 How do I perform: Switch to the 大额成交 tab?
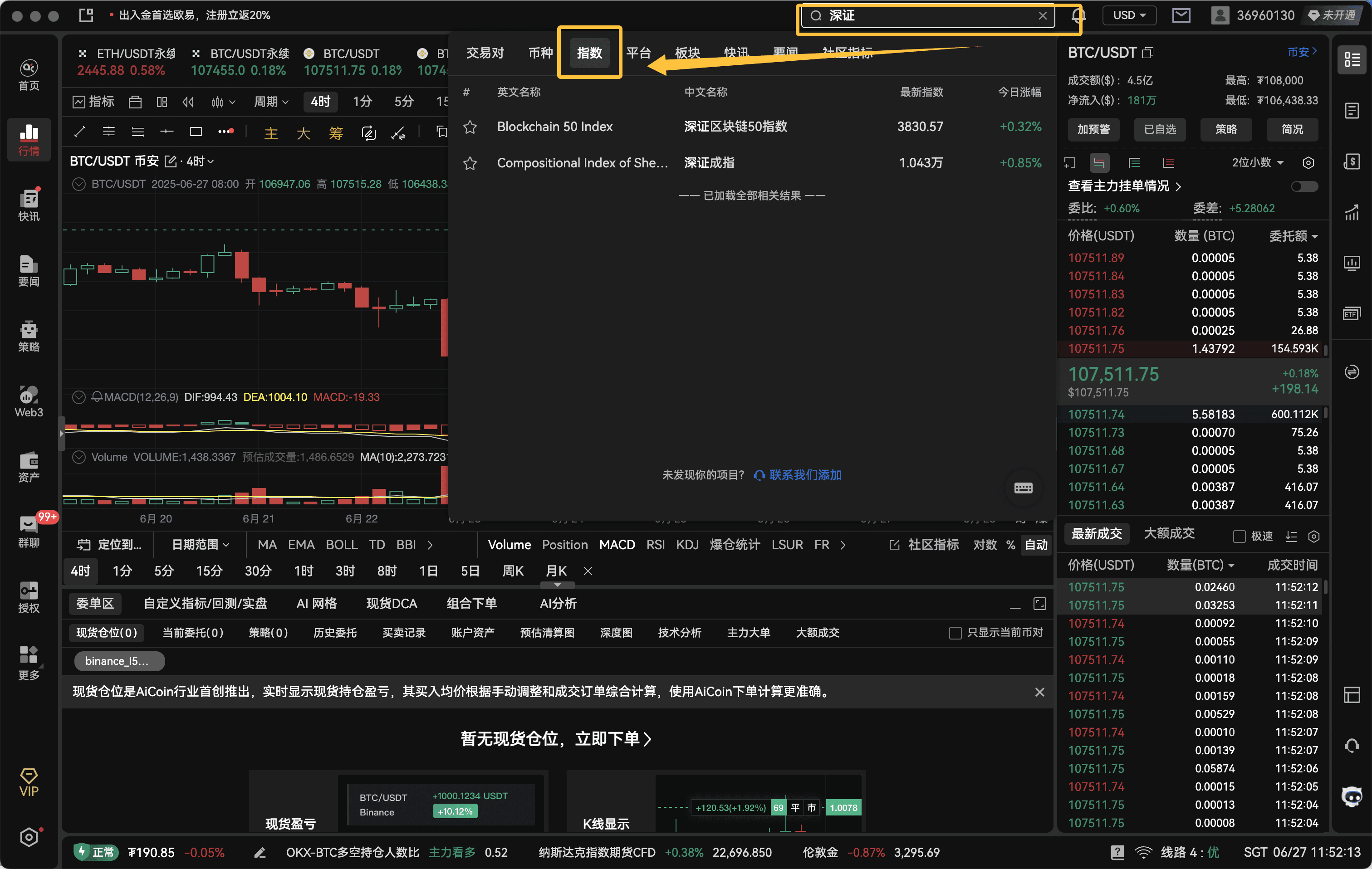point(1169,533)
